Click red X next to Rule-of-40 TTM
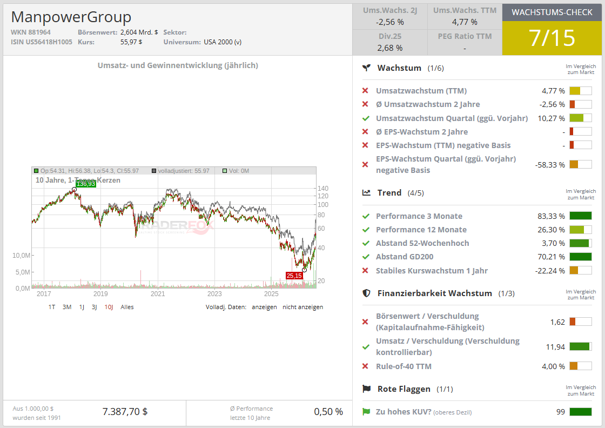 [365, 366]
